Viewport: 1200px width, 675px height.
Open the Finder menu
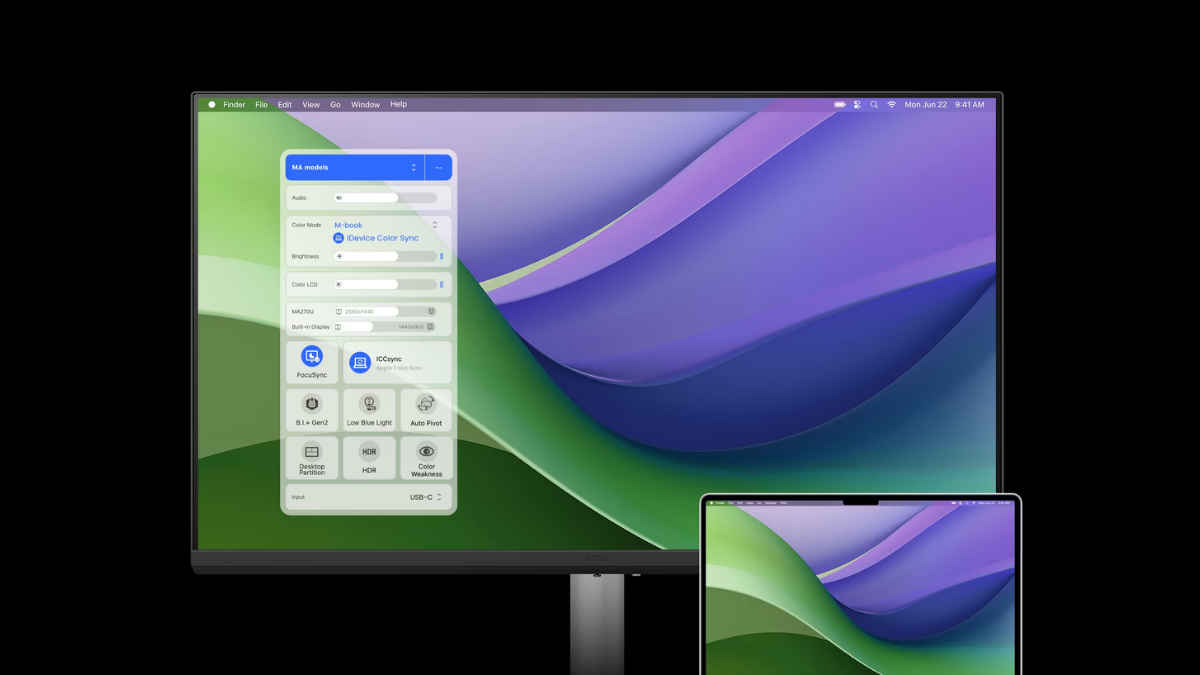click(x=234, y=104)
